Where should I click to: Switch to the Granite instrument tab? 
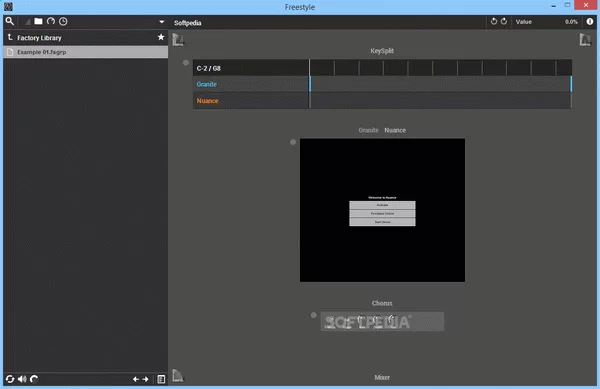point(368,130)
